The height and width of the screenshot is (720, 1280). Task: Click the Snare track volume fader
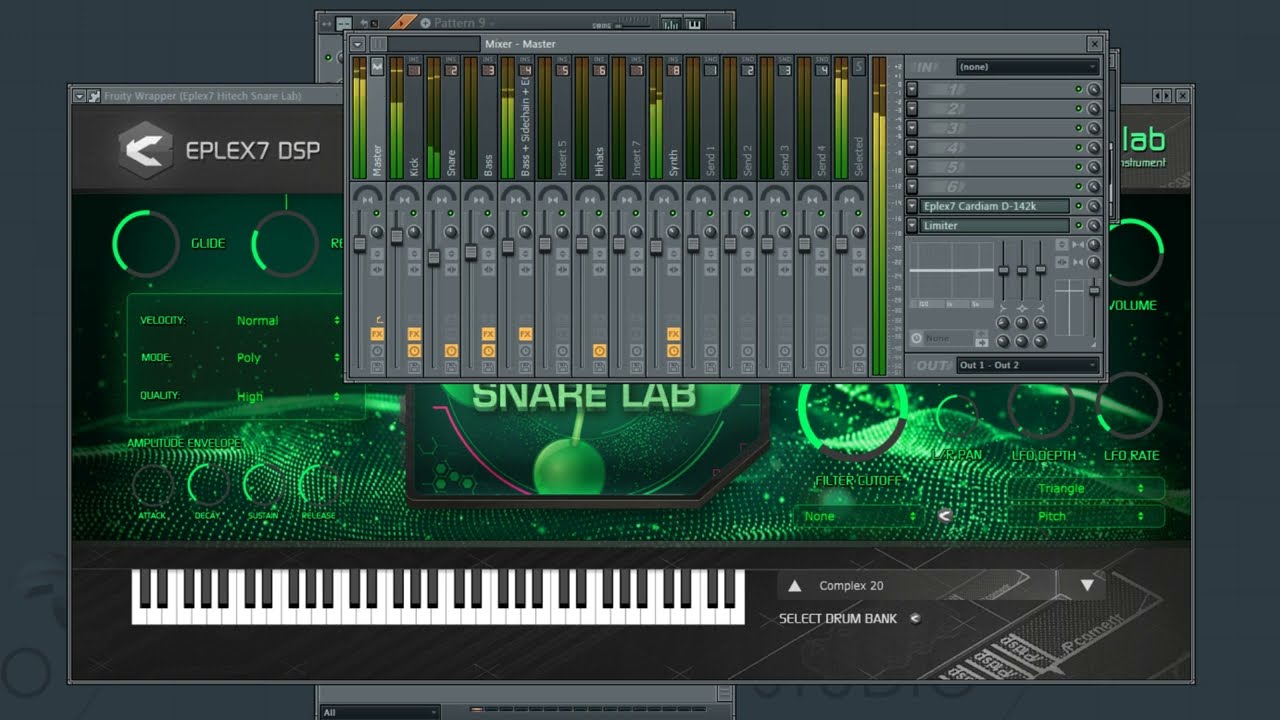(433, 257)
